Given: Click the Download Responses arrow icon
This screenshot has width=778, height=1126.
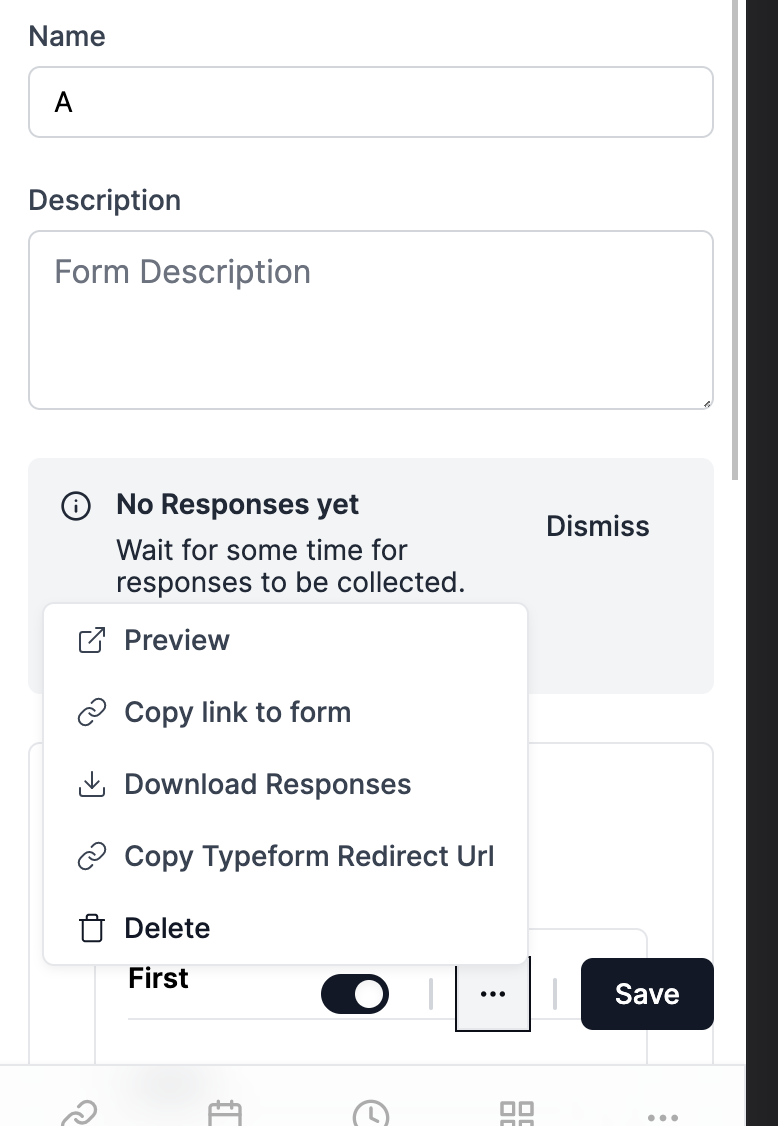Looking at the screenshot, I should (91, 784).
